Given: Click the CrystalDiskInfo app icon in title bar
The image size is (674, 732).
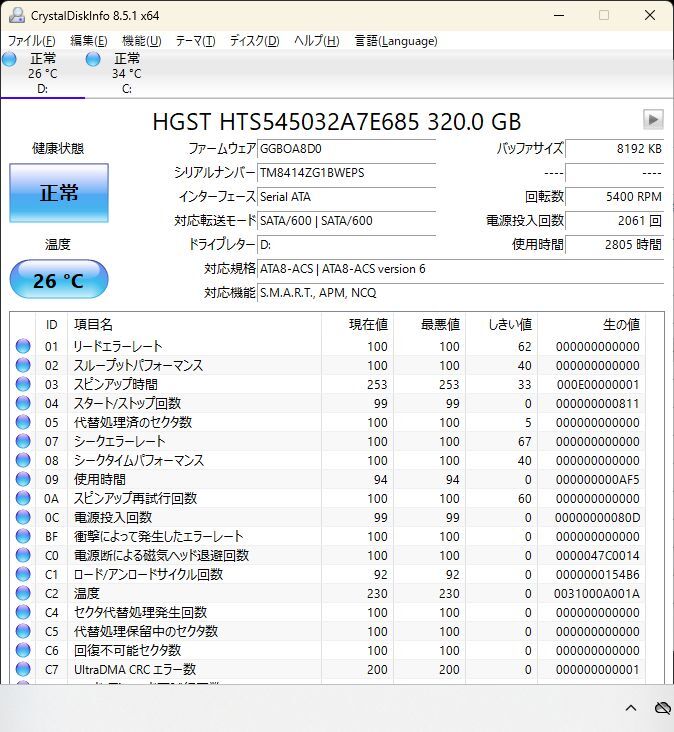Looking at the screenshot, I should tap(17, 15).
